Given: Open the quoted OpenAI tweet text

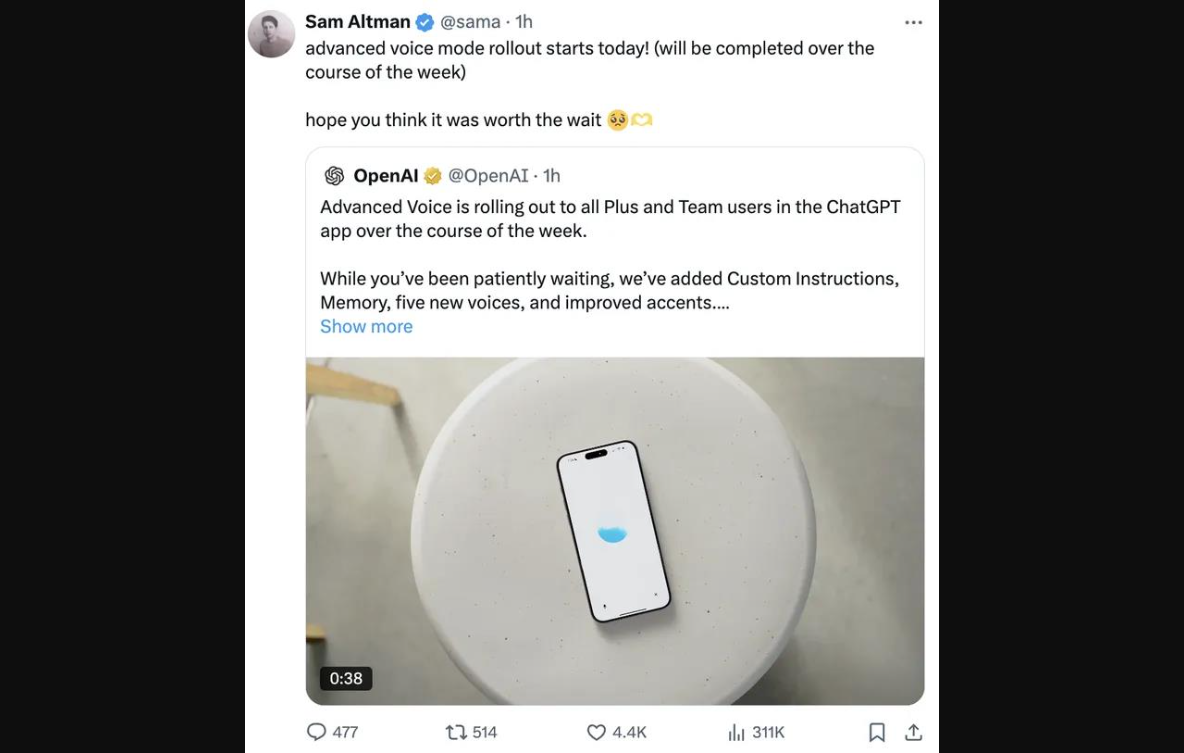Looking at the screenshot, I should pos(610,254).
